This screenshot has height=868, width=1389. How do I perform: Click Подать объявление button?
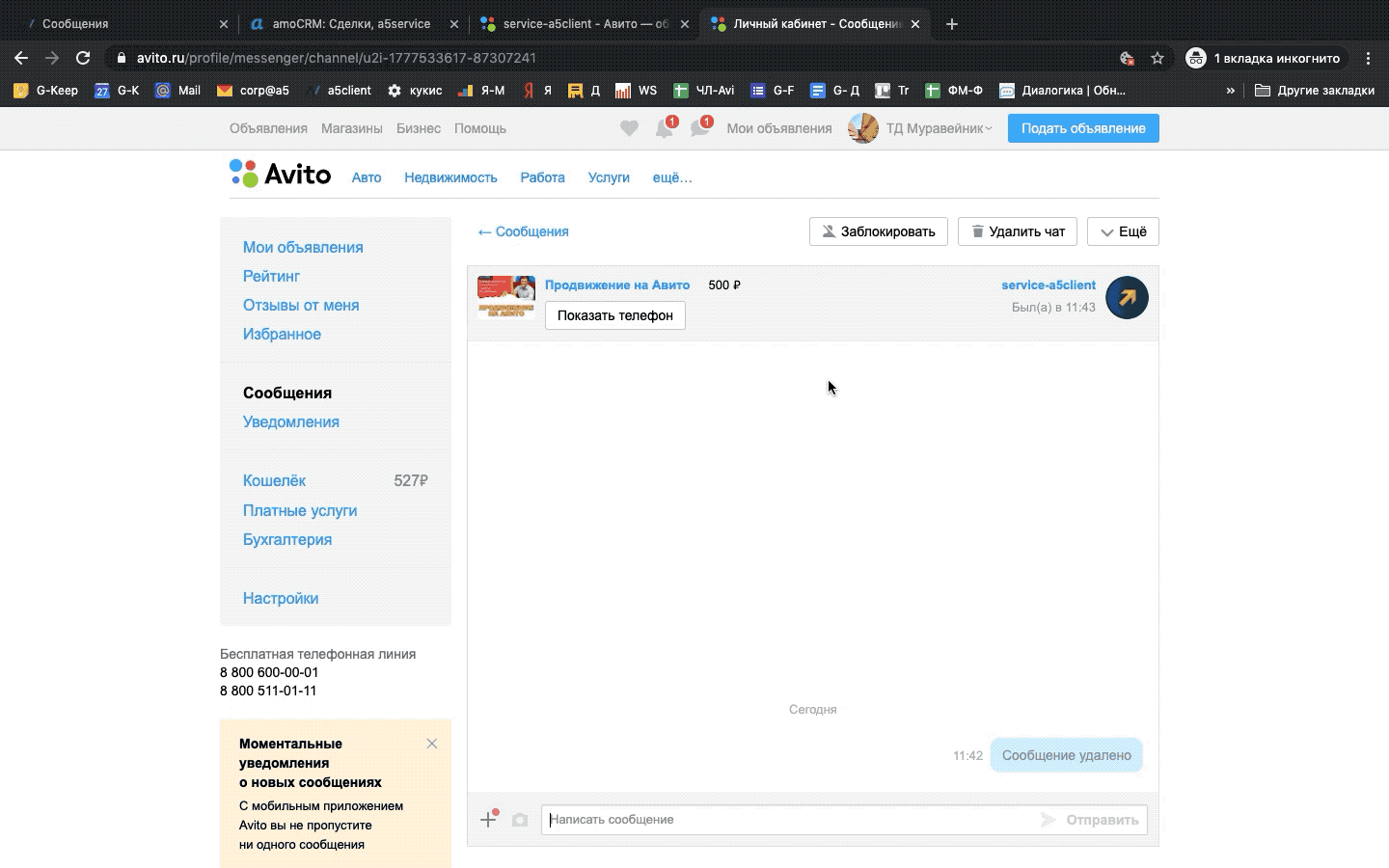pos(1083,128)
